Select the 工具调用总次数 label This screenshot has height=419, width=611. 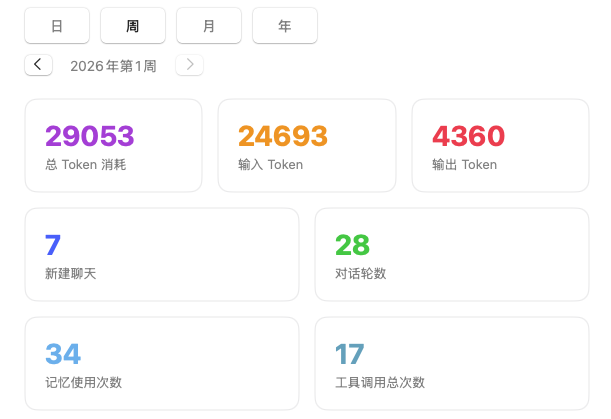[380, 382]
